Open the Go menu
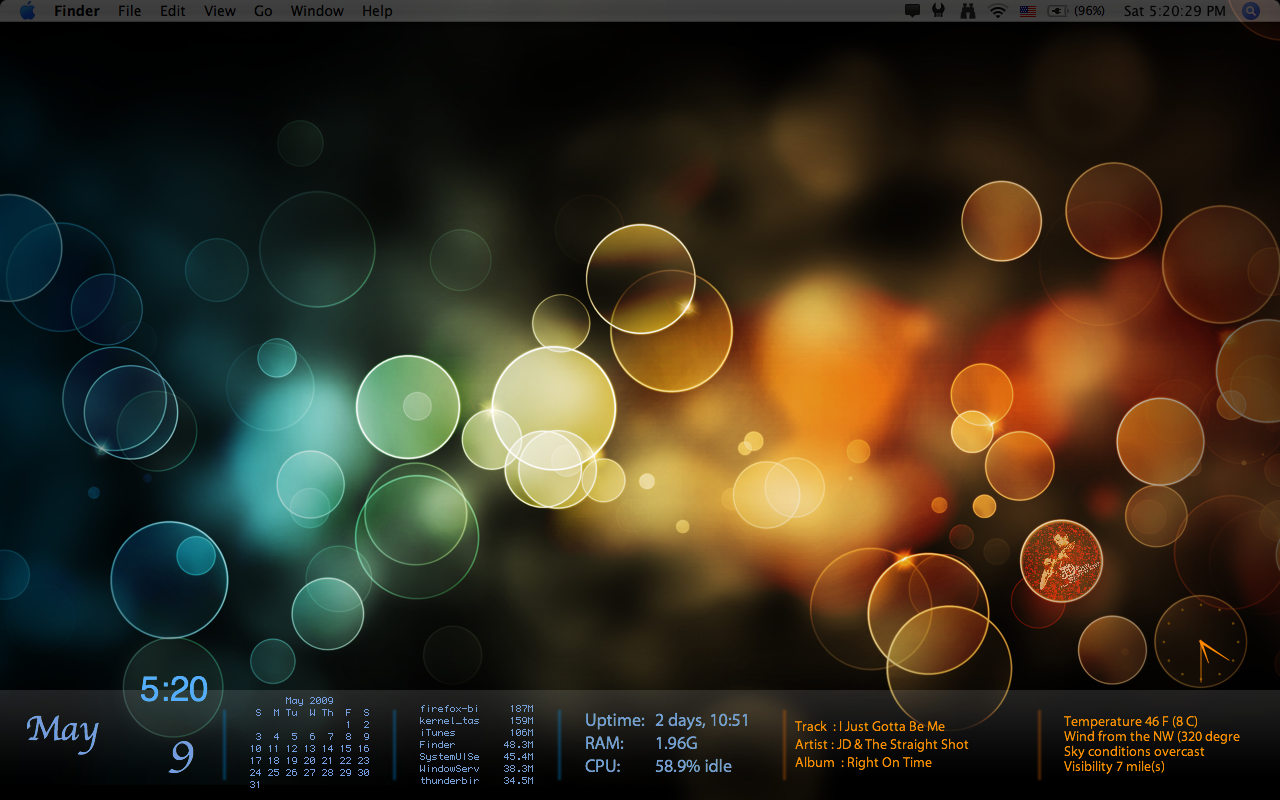The width and height of the screenshot is (1280, 800). [263, 11]
